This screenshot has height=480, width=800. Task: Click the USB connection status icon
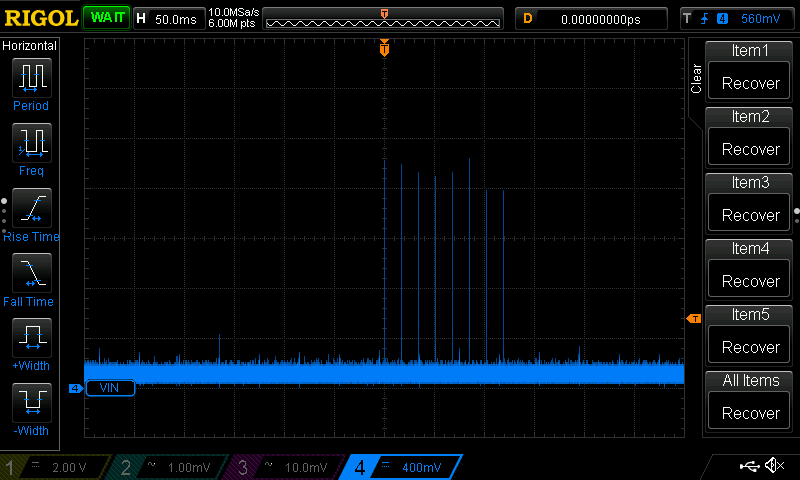point(749,466)
